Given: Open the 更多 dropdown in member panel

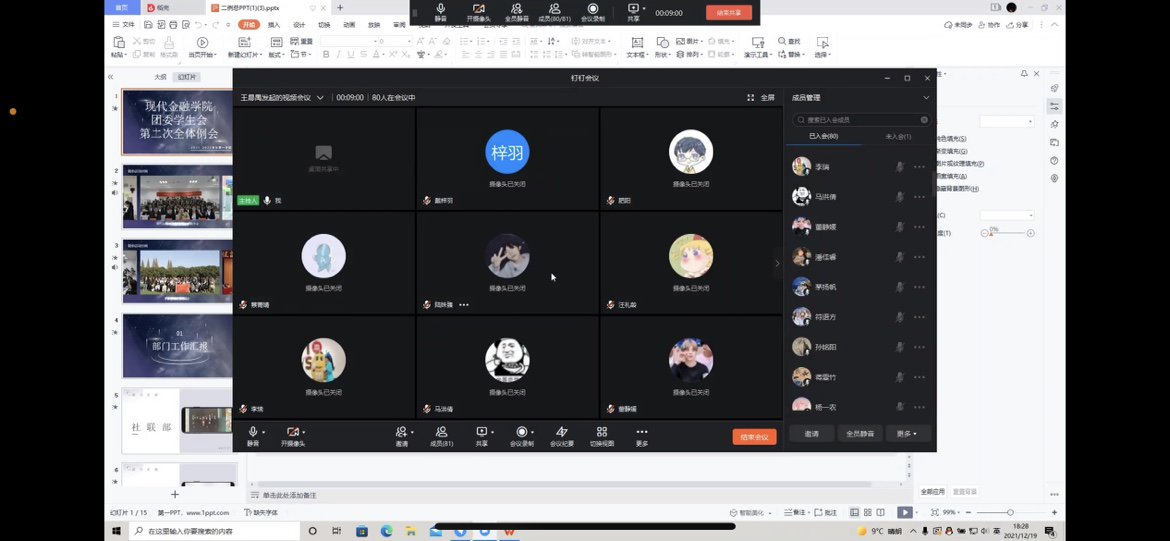Looking at the screenshot, I should coord(907,434).
